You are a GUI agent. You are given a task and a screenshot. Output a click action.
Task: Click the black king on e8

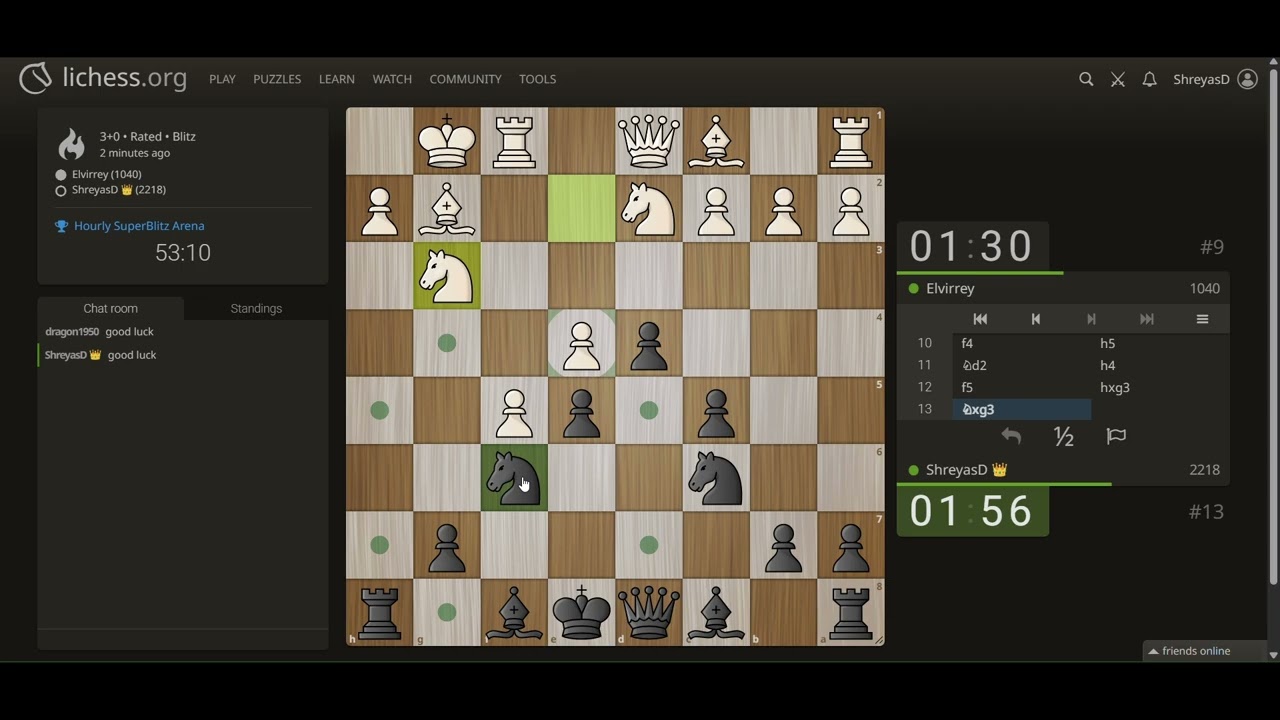[x=581, y=612]
